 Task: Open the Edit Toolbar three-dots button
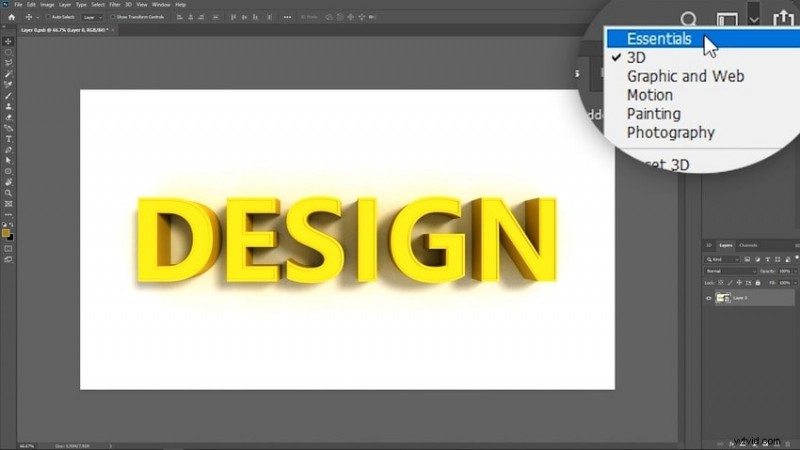pyautogui.click(x=8, y=214)
